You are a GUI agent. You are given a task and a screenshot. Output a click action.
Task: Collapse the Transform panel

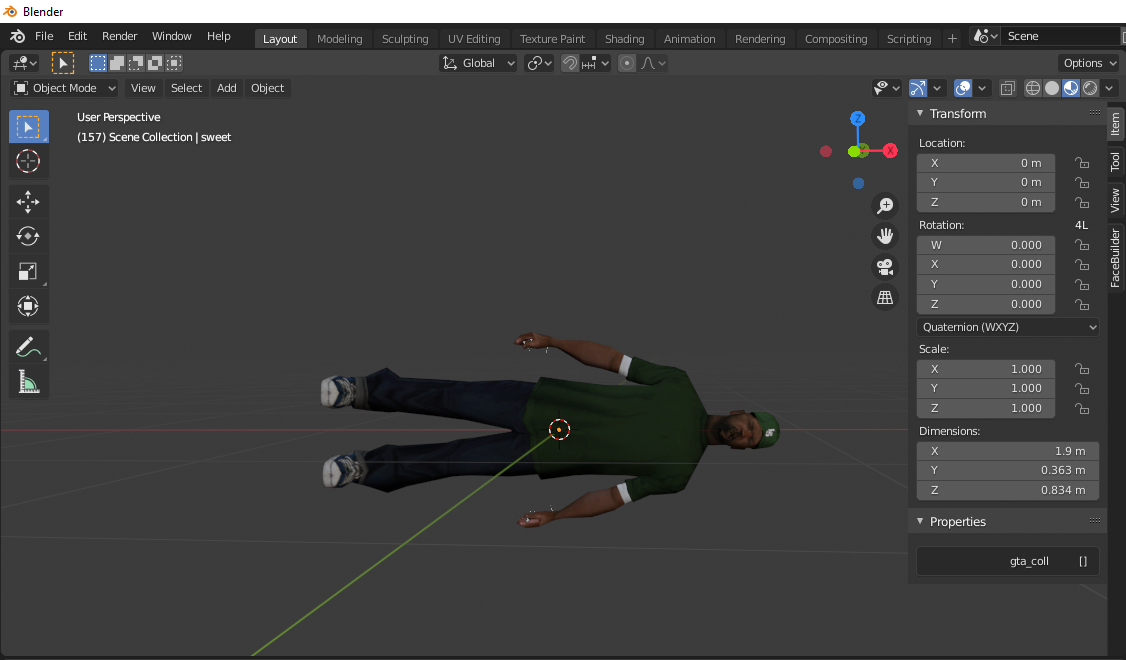[x=921, y=113]
